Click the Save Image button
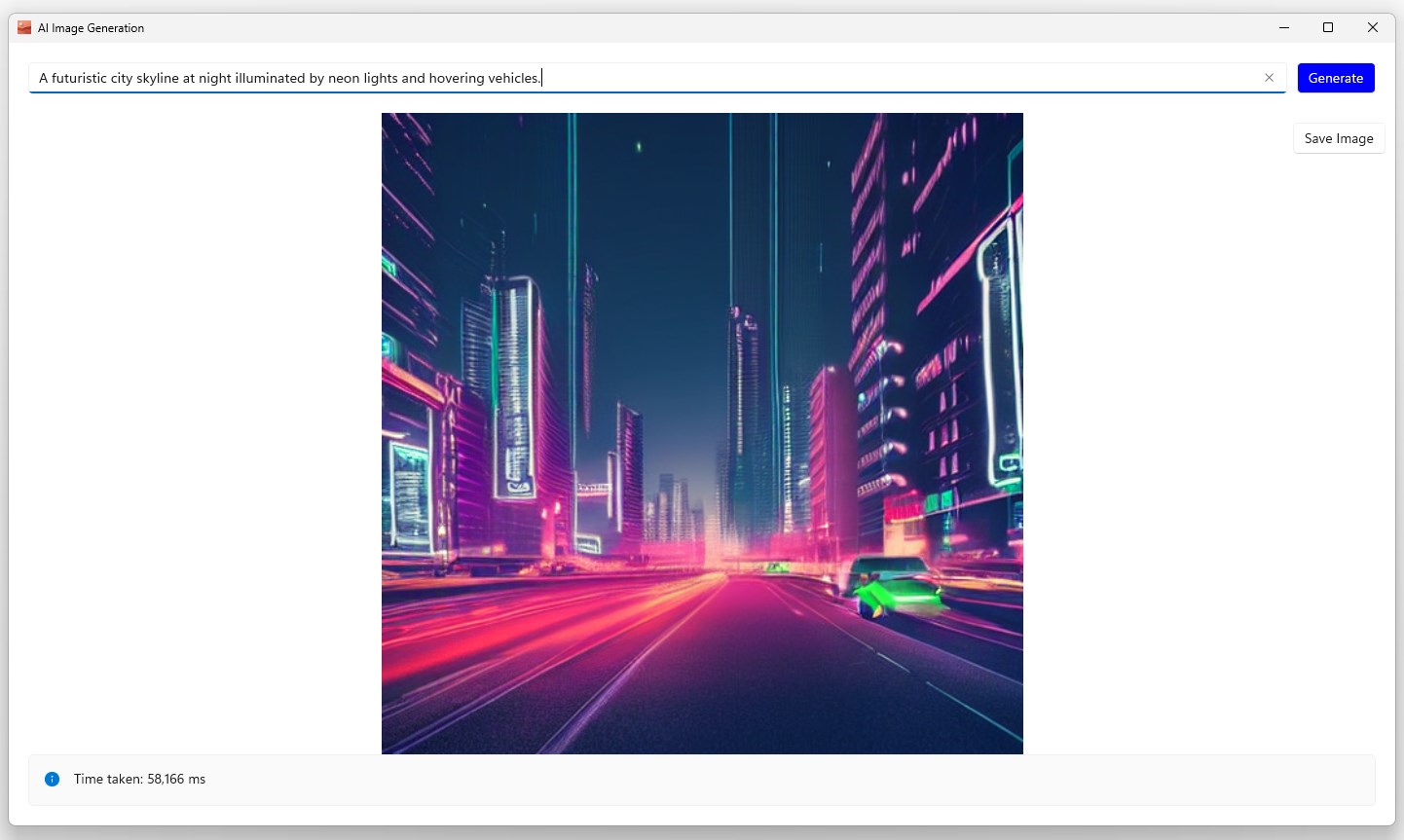The height and width of the screenshot is (840, 1404). click(x=1339, y=137)
